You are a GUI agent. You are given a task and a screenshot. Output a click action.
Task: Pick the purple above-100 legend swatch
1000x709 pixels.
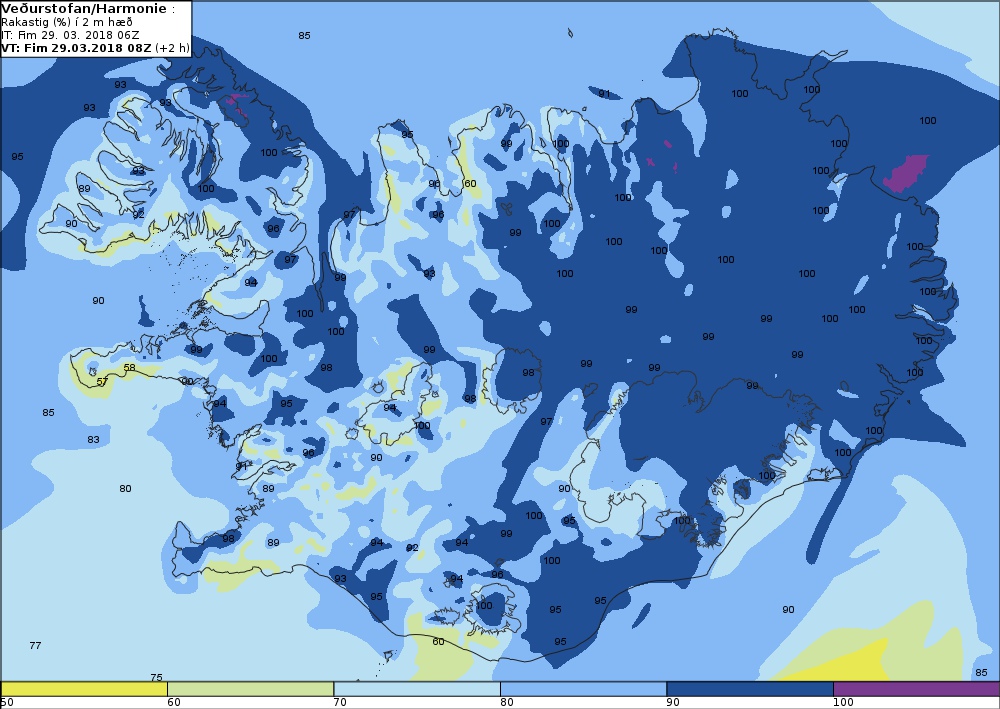[916, 689]
